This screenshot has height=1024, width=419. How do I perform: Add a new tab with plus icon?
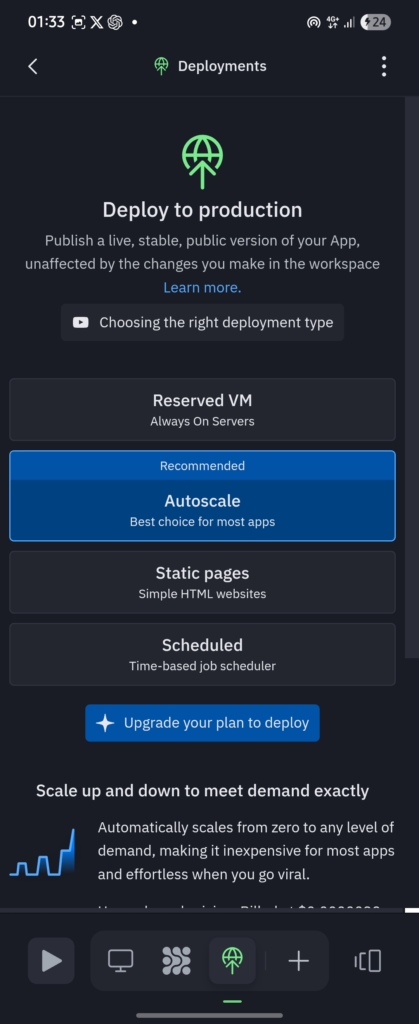click(298, 961)
